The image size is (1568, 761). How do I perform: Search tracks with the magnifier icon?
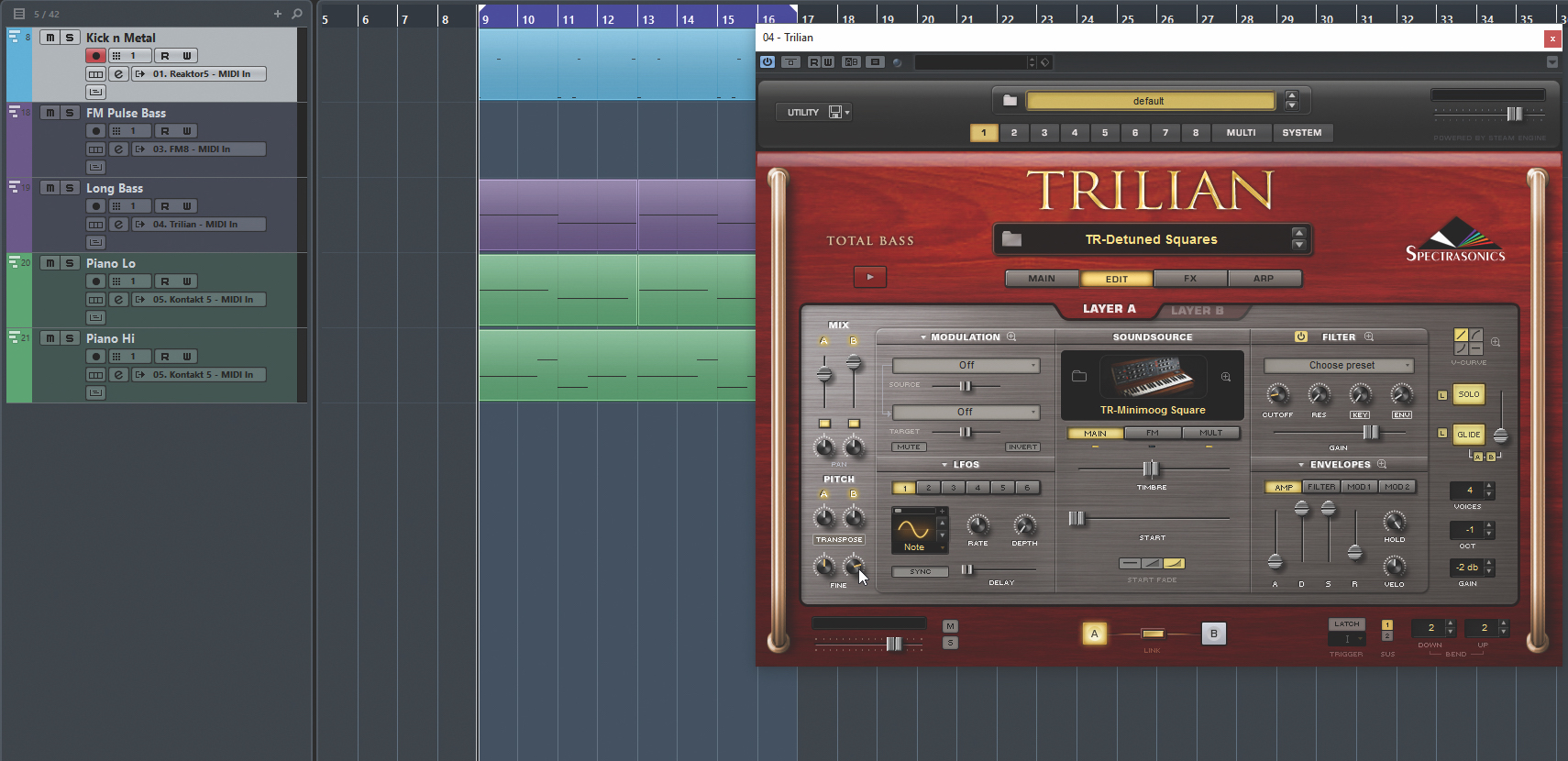click(296, 14)
